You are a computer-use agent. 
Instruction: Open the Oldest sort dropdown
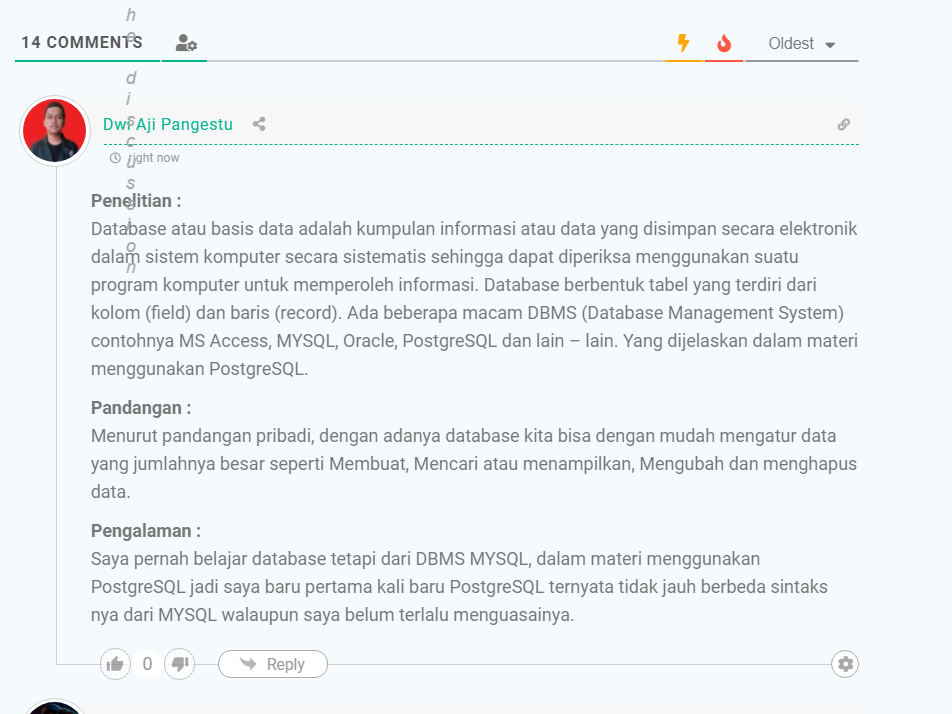(x=801, y=44)
